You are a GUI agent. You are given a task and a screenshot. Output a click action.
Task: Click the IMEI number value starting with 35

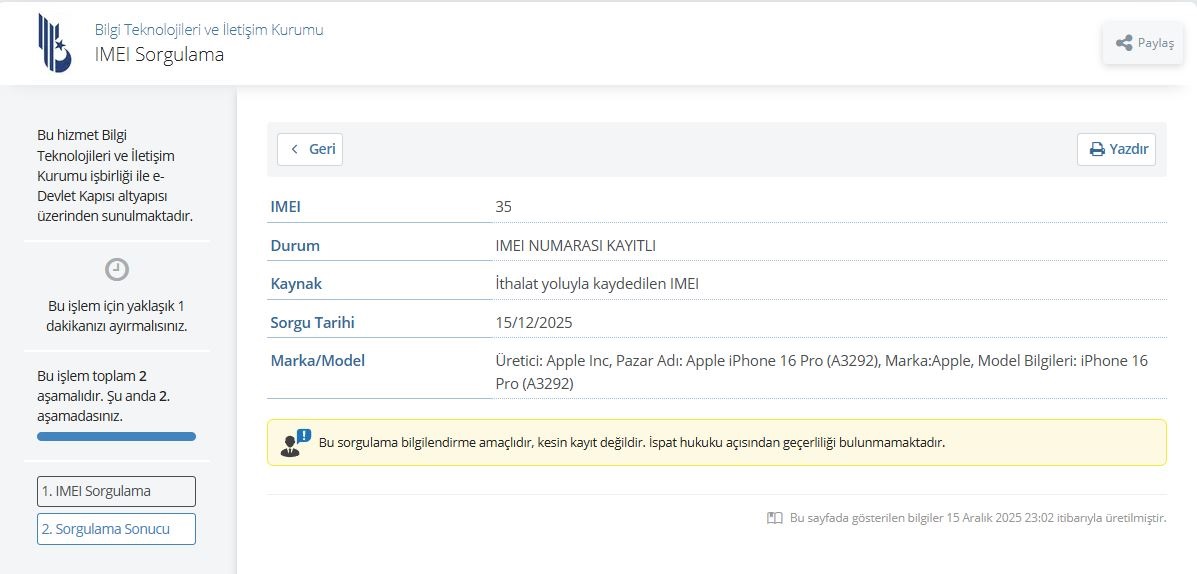click(504, 207)
